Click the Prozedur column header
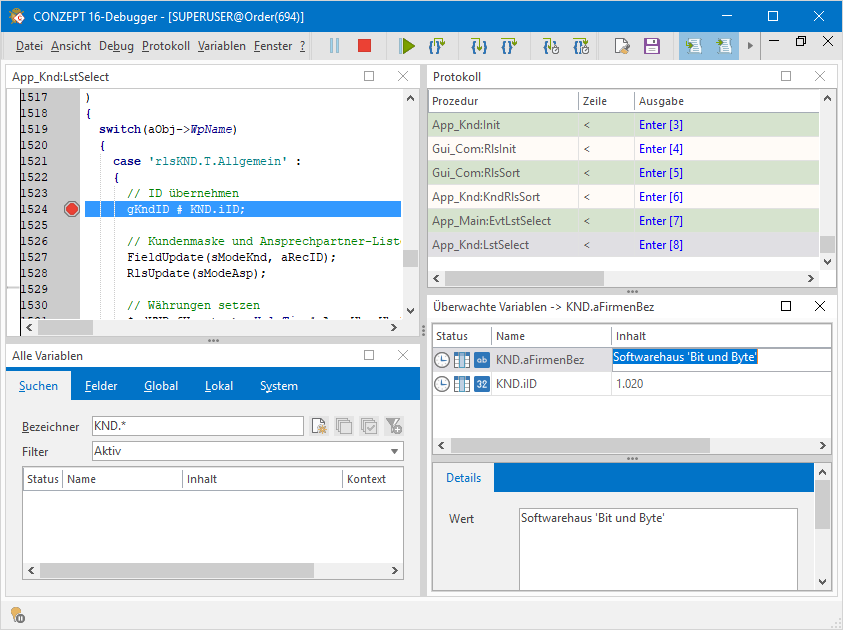The width and height of the screenshot is (843, 630). pyautogui.click(x=455, y=101)
